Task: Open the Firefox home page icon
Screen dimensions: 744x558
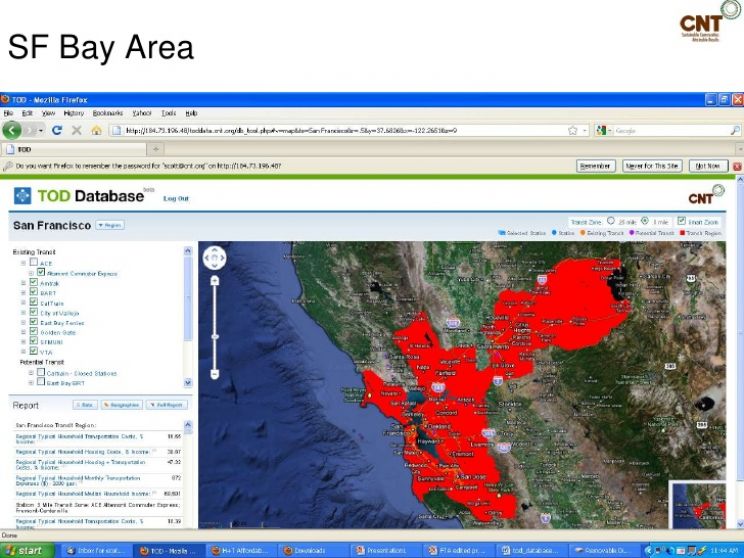Action: coord(96,130)
